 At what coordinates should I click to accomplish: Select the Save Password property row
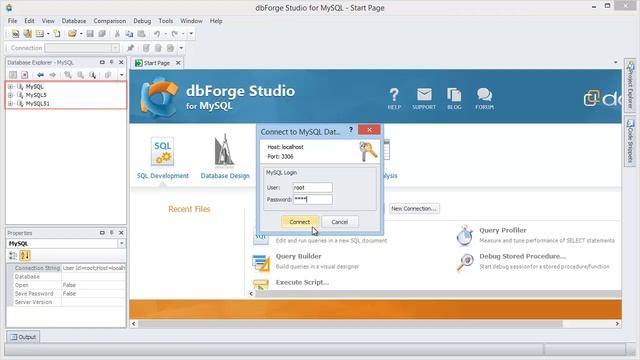coord(68,293)
